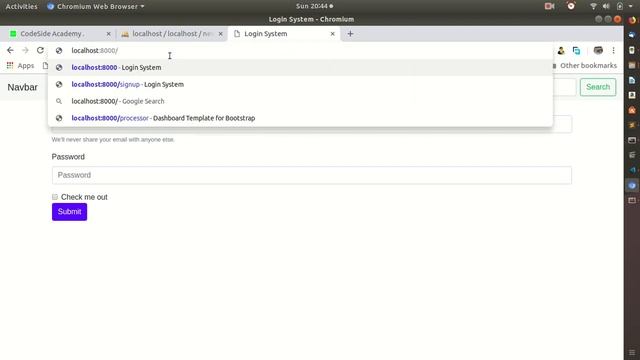The width and height of the screenshot is (640, 360).
Task: Open Other bookmarks folder
Action: pyautogui.click(x=584, y=66)
